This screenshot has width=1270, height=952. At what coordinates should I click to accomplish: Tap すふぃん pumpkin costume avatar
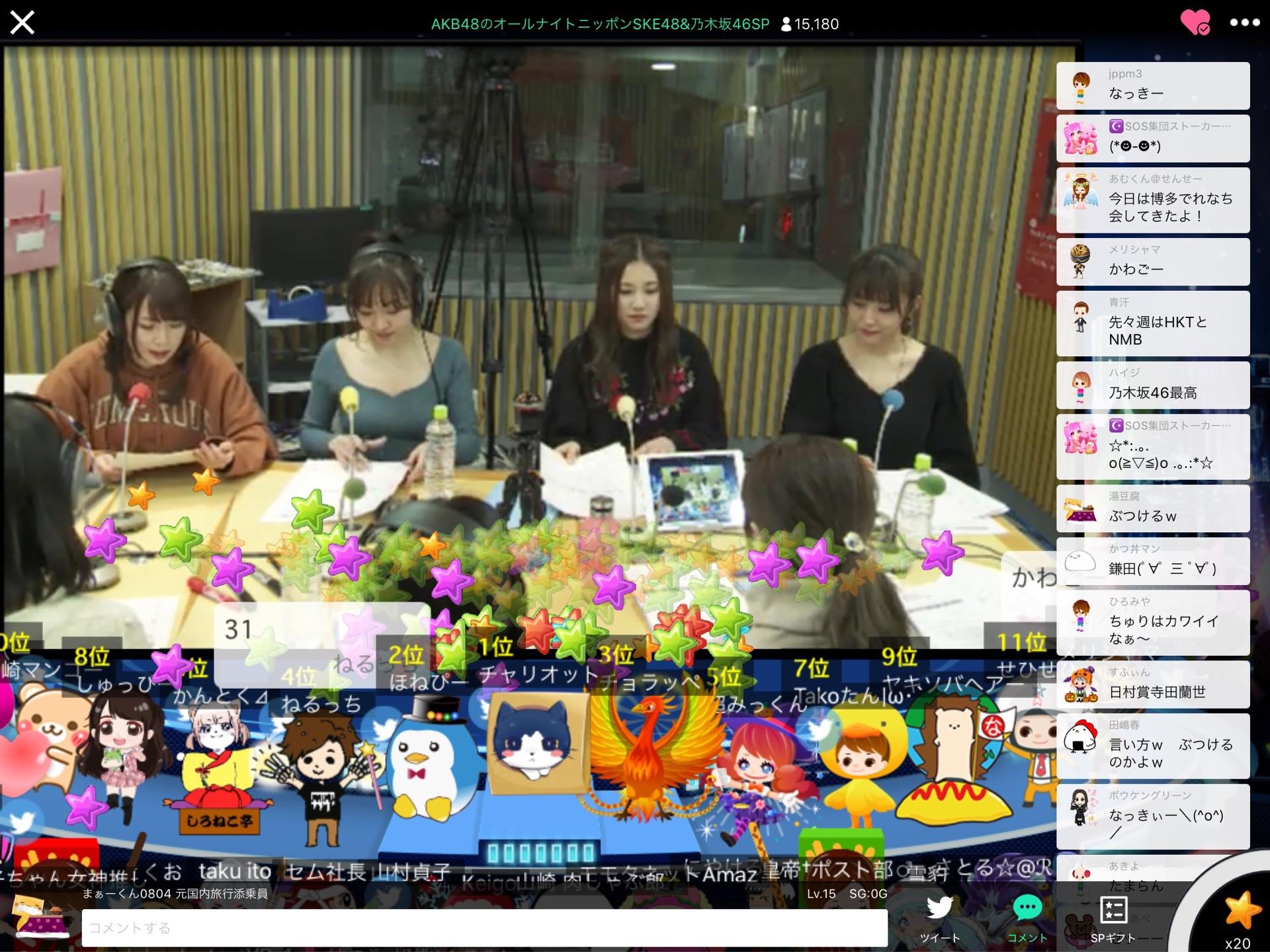[1081, 686]
